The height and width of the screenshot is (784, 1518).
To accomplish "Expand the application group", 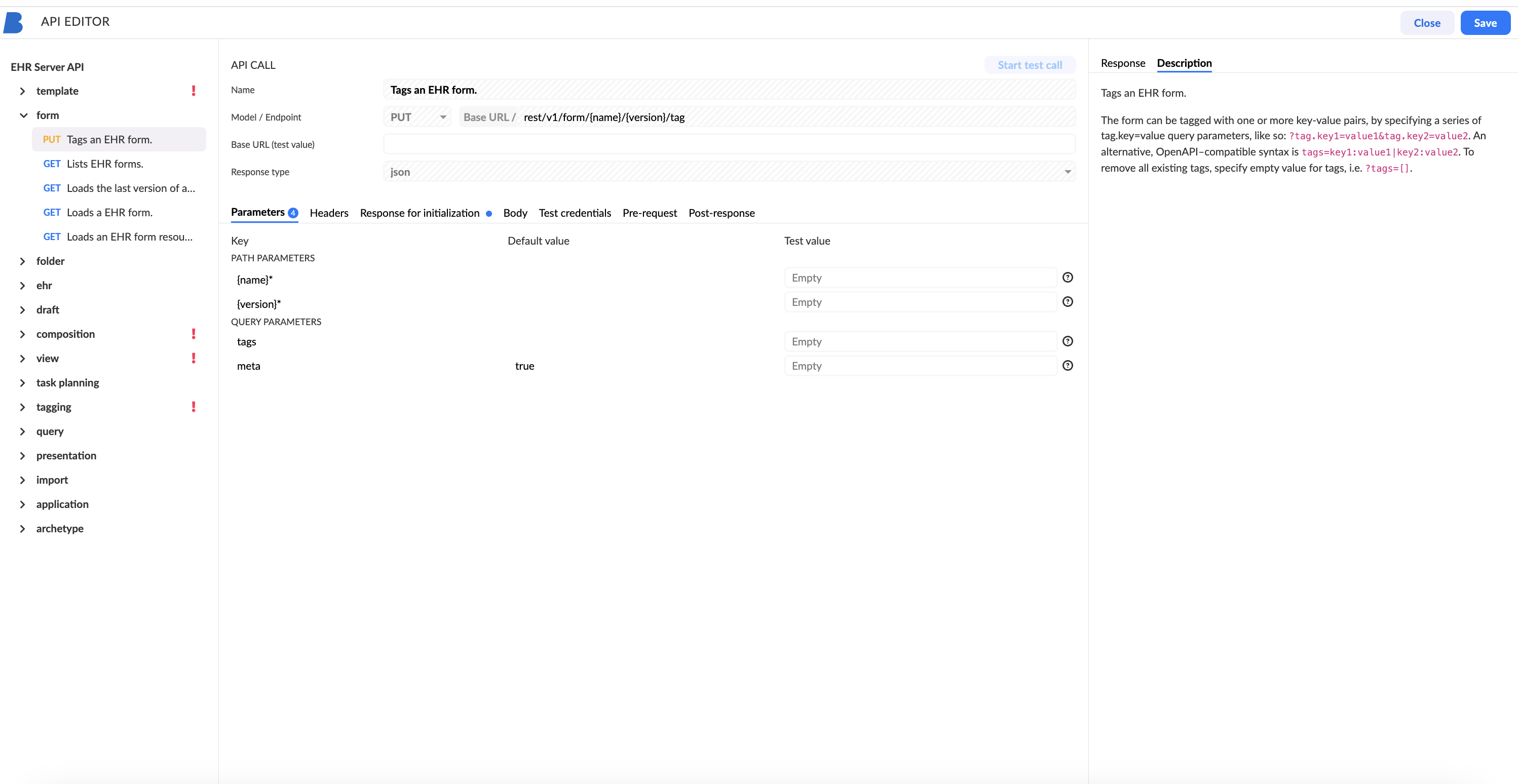I will pos(22,504).
